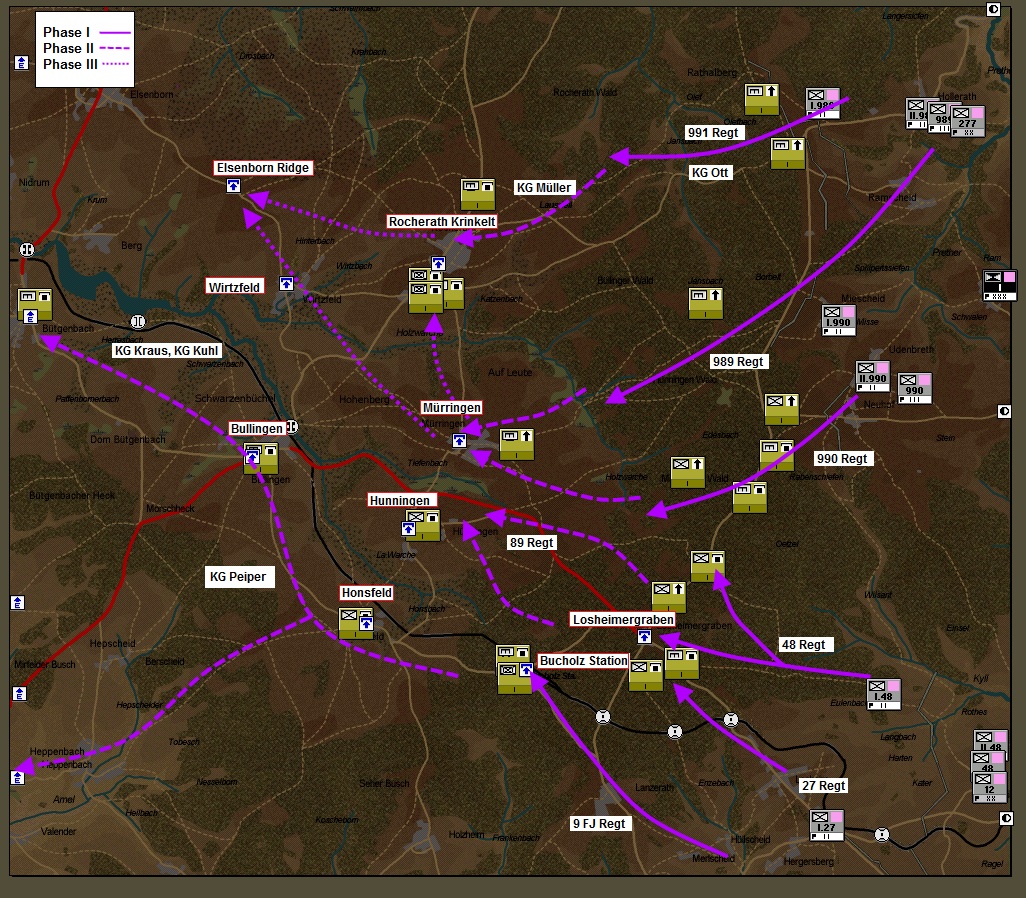Click the US infantry counter at Hunningen
Screen dimensions: 1026x898
423,526
